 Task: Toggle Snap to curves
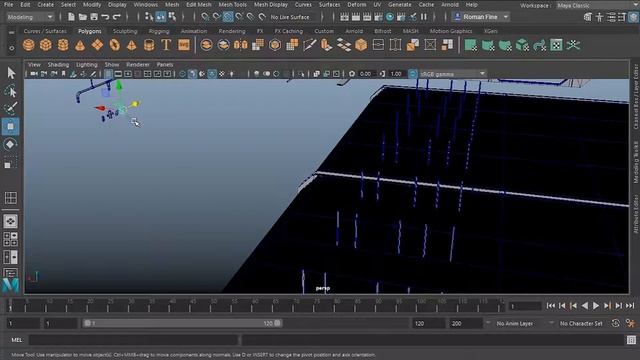pyautogui.click(x=216, y=17)
